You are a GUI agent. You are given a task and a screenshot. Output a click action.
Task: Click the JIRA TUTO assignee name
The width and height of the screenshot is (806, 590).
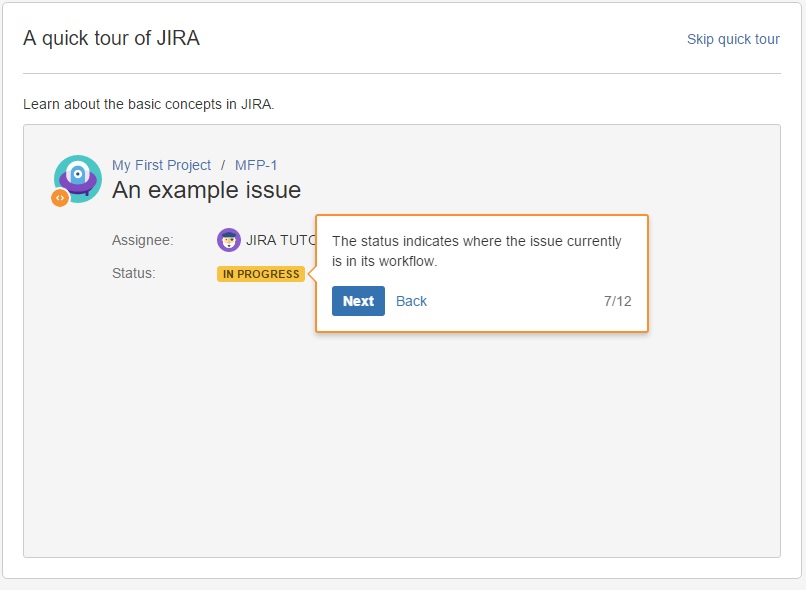(x=281, y=240)
